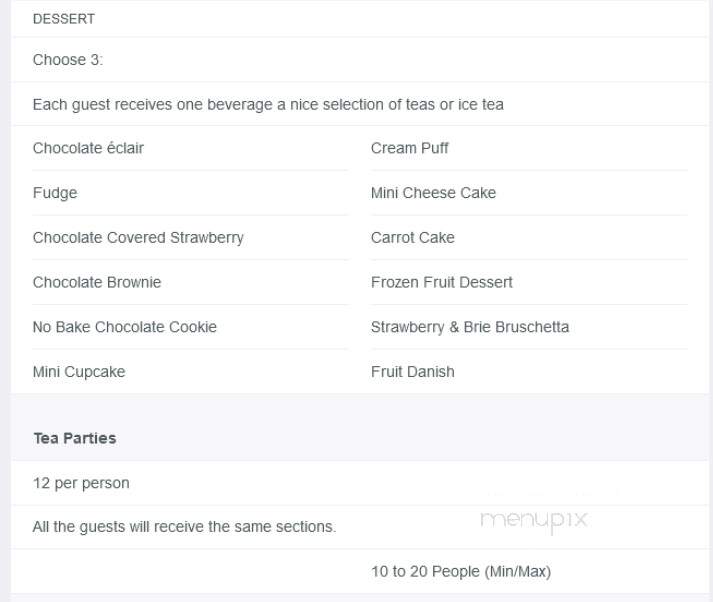Select the Fruit Danish entry
713x602 pixels.
[413, 372]
